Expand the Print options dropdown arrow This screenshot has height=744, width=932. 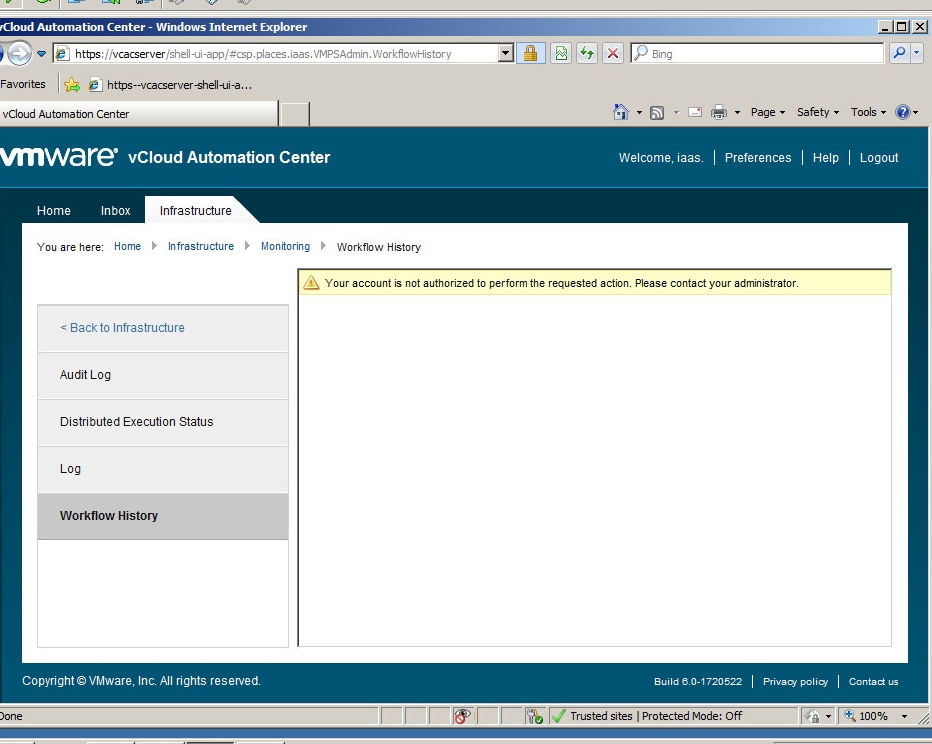tap(738, 112)
